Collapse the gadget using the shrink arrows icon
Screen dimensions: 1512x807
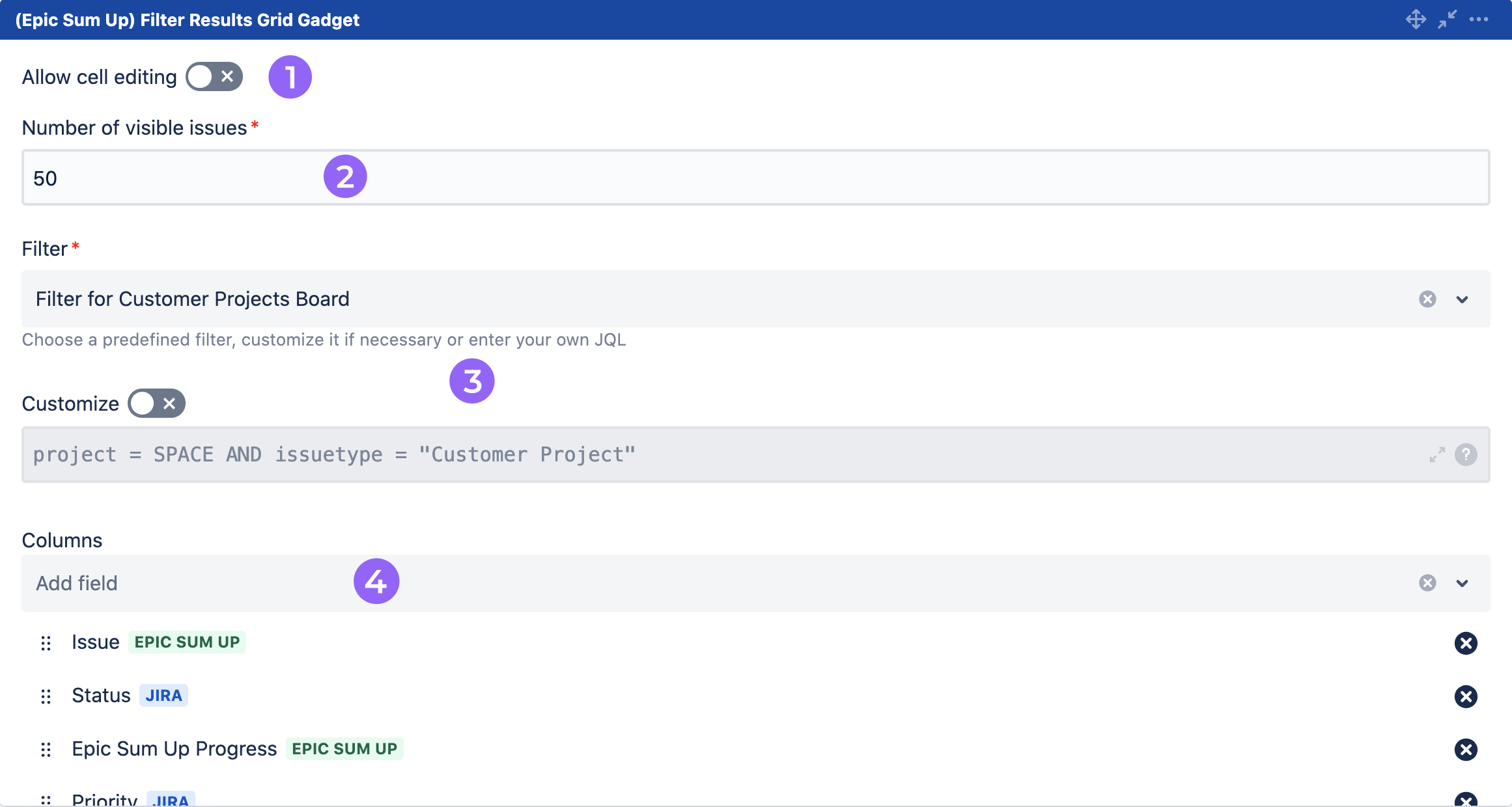point(1447,20)
